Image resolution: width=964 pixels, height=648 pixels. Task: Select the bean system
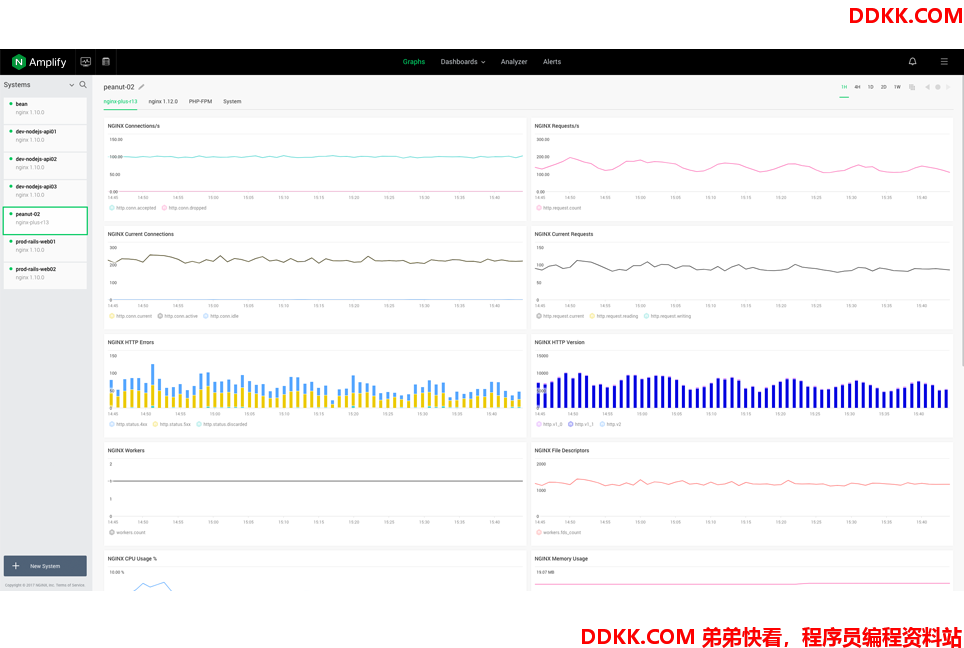tap(45, 111)
